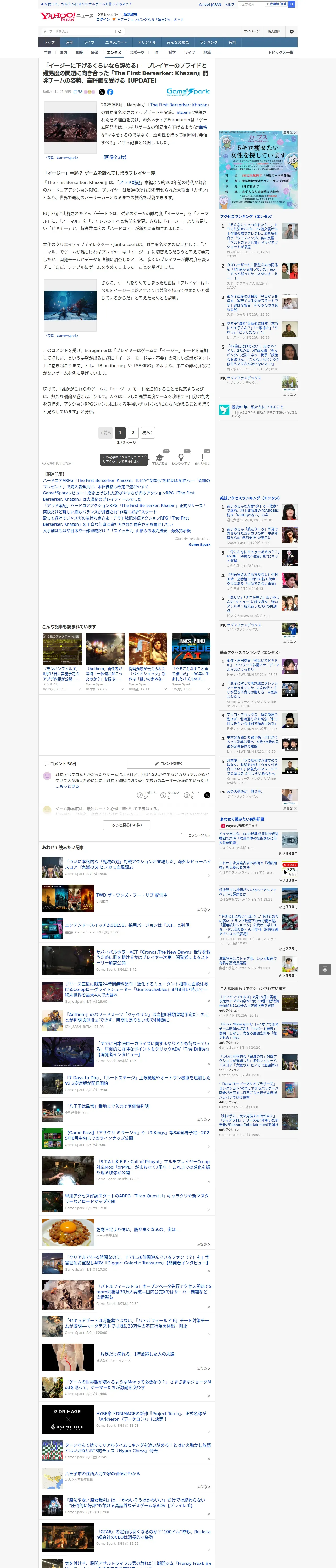This screenshot has height=1568, width=336.
Task: Click コメントを書く button
Action: [x=169, y=763]
